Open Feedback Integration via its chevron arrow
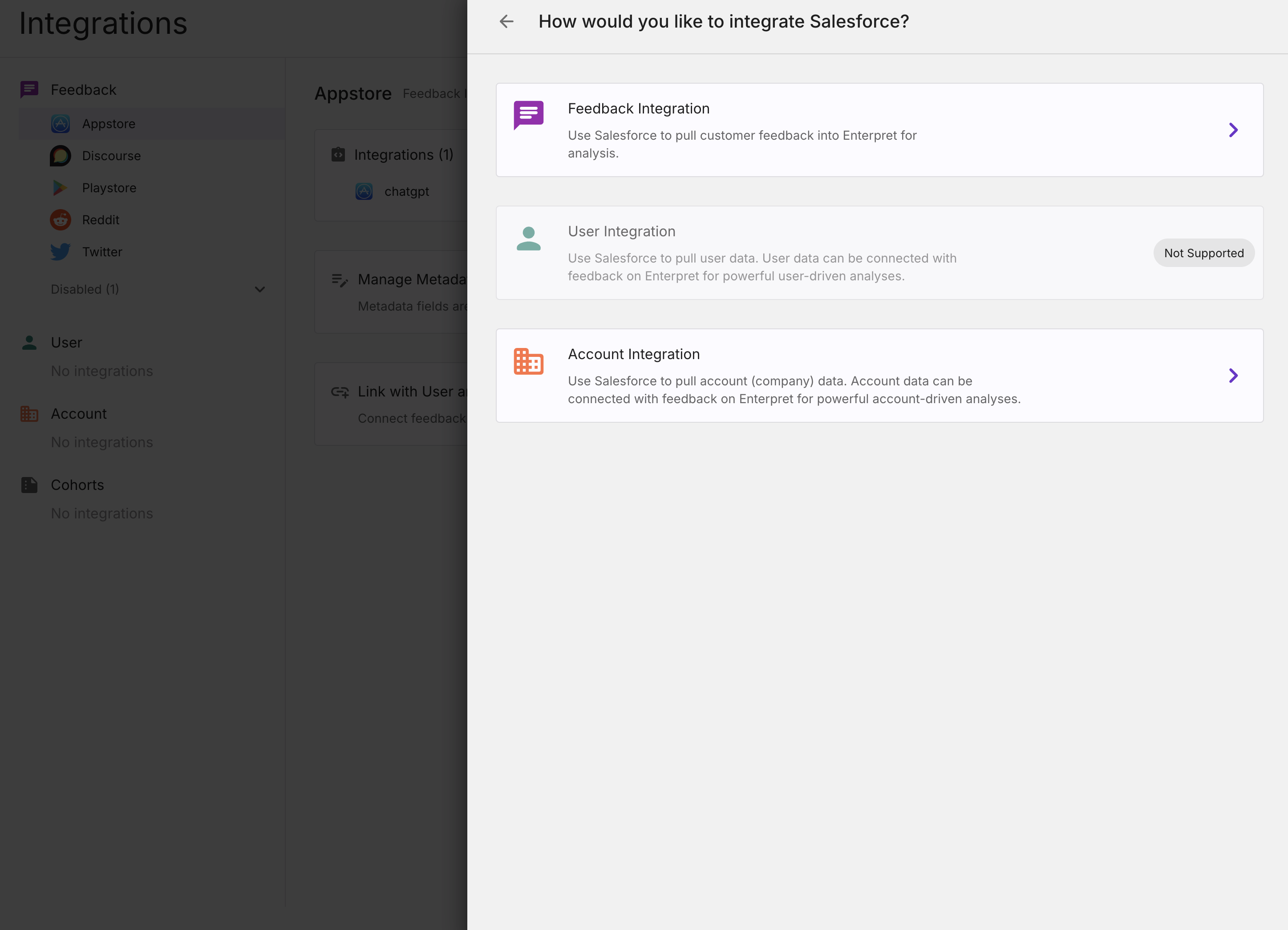Screen dimensions: 1288x930 1233,130
